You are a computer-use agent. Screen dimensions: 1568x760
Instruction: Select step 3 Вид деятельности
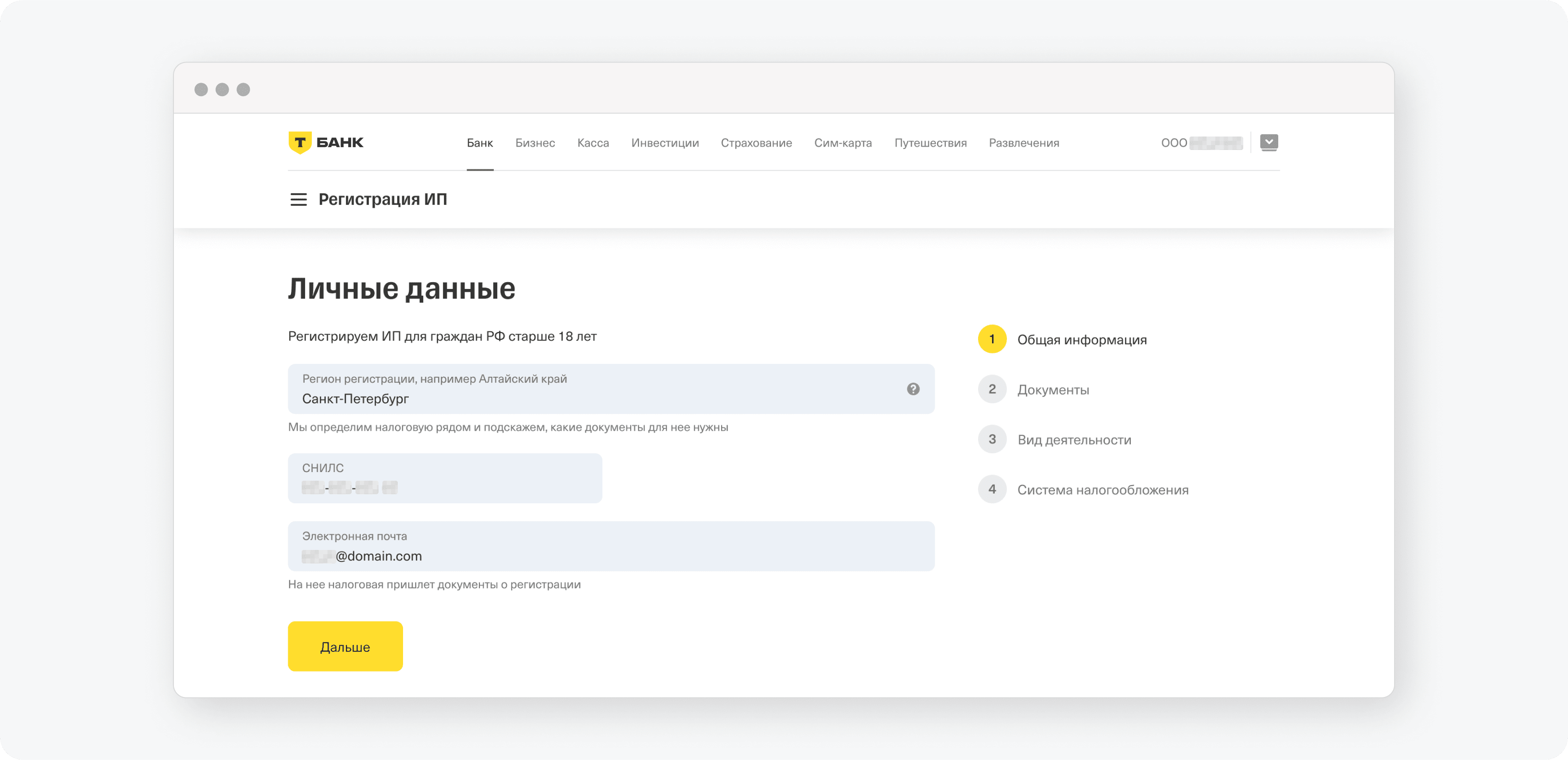click(x=1055, y=439)
